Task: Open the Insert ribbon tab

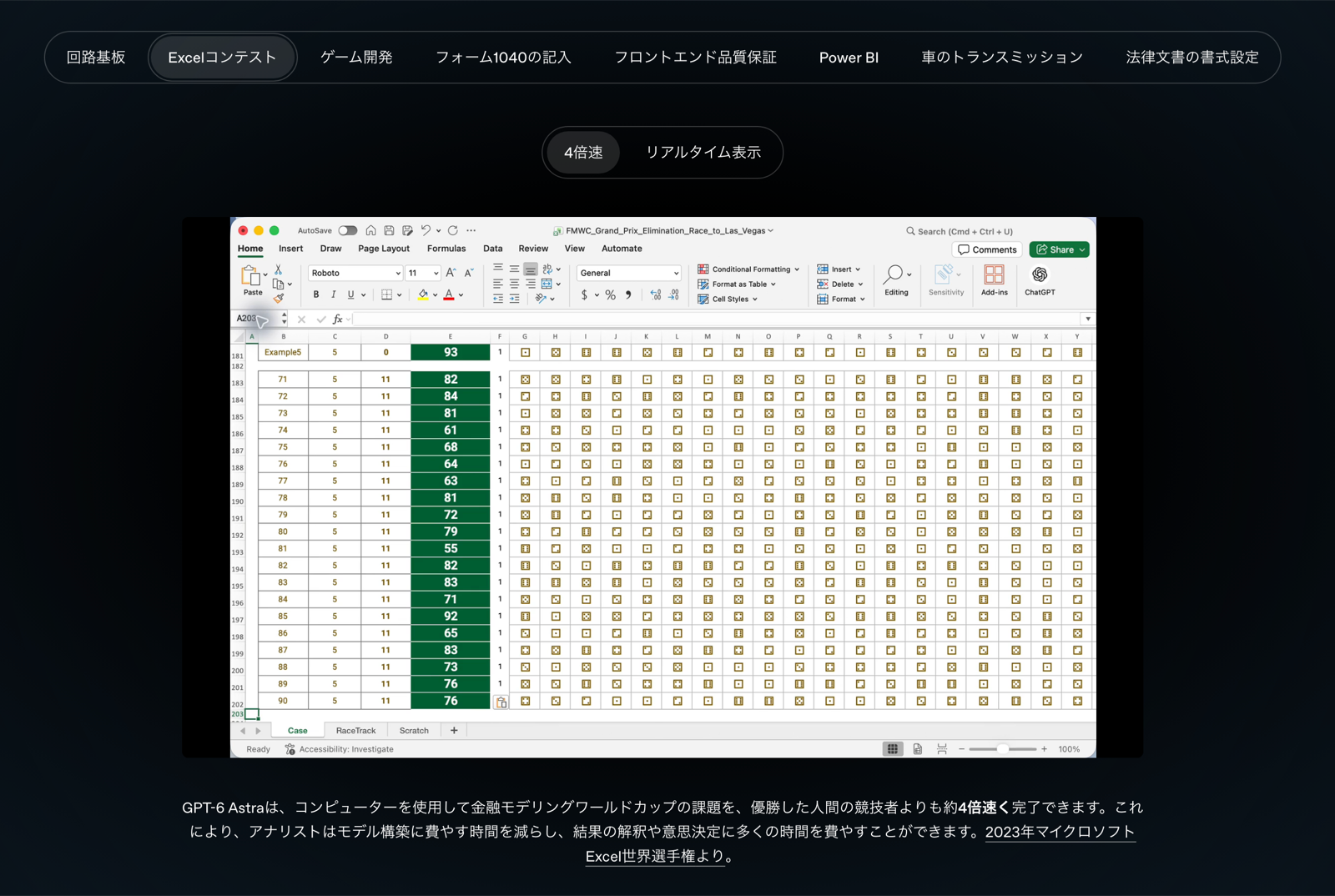Action: pyautogui.click(x=291, y=249)
